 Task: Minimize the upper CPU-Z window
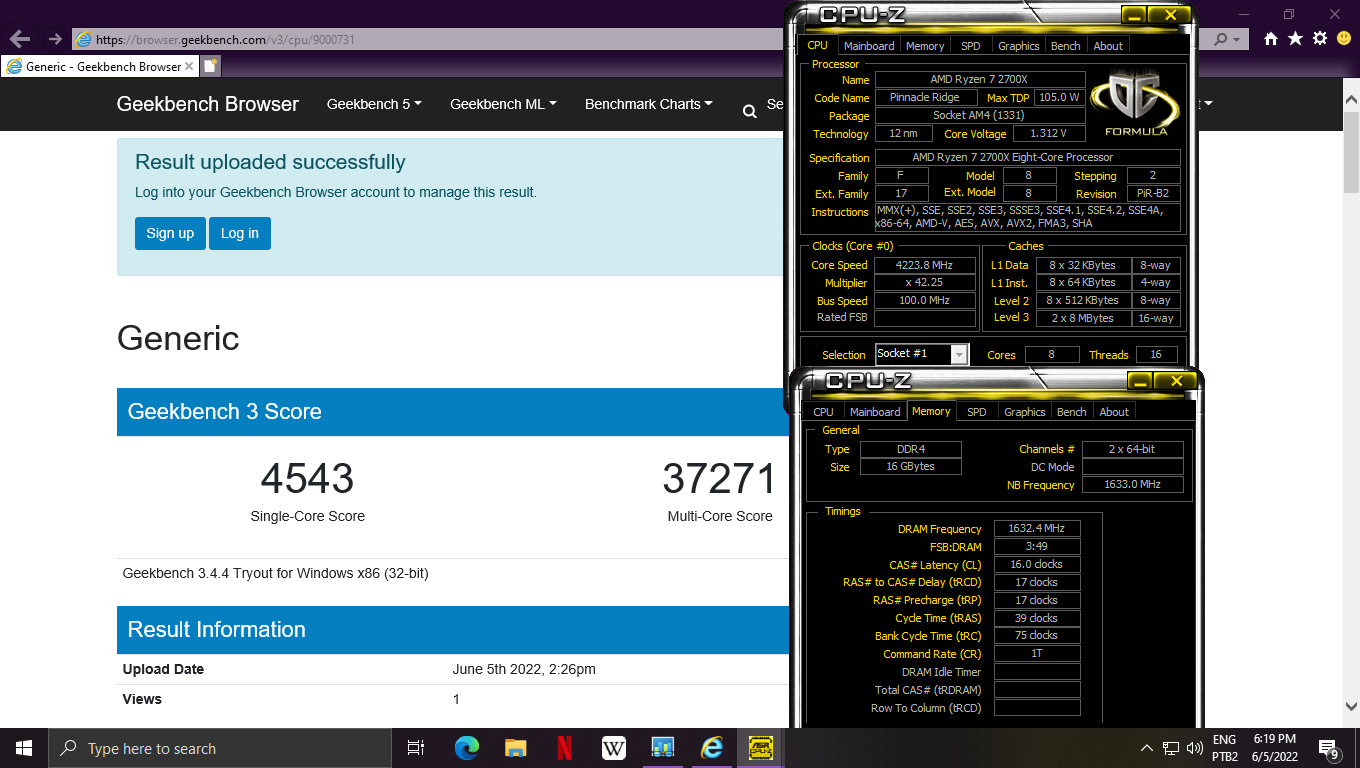coord(1133,15)
